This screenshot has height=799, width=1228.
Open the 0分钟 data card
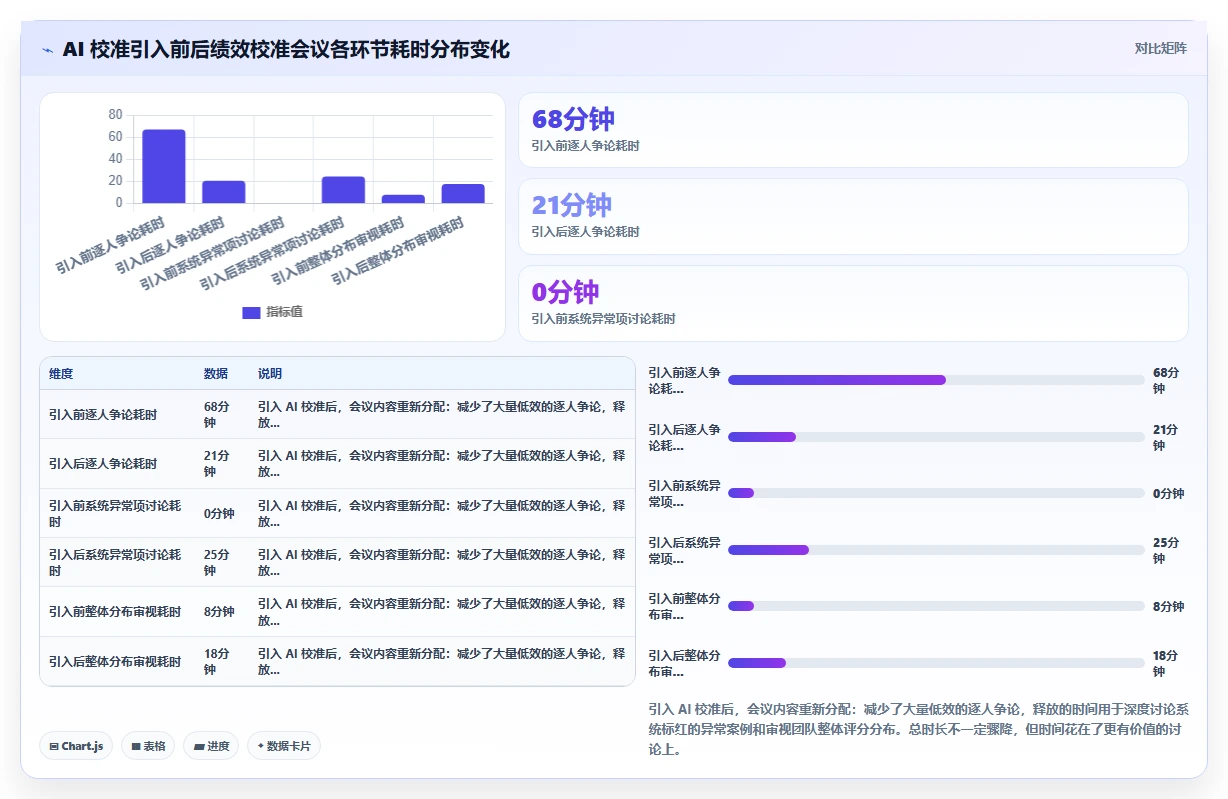click(853, 304)
